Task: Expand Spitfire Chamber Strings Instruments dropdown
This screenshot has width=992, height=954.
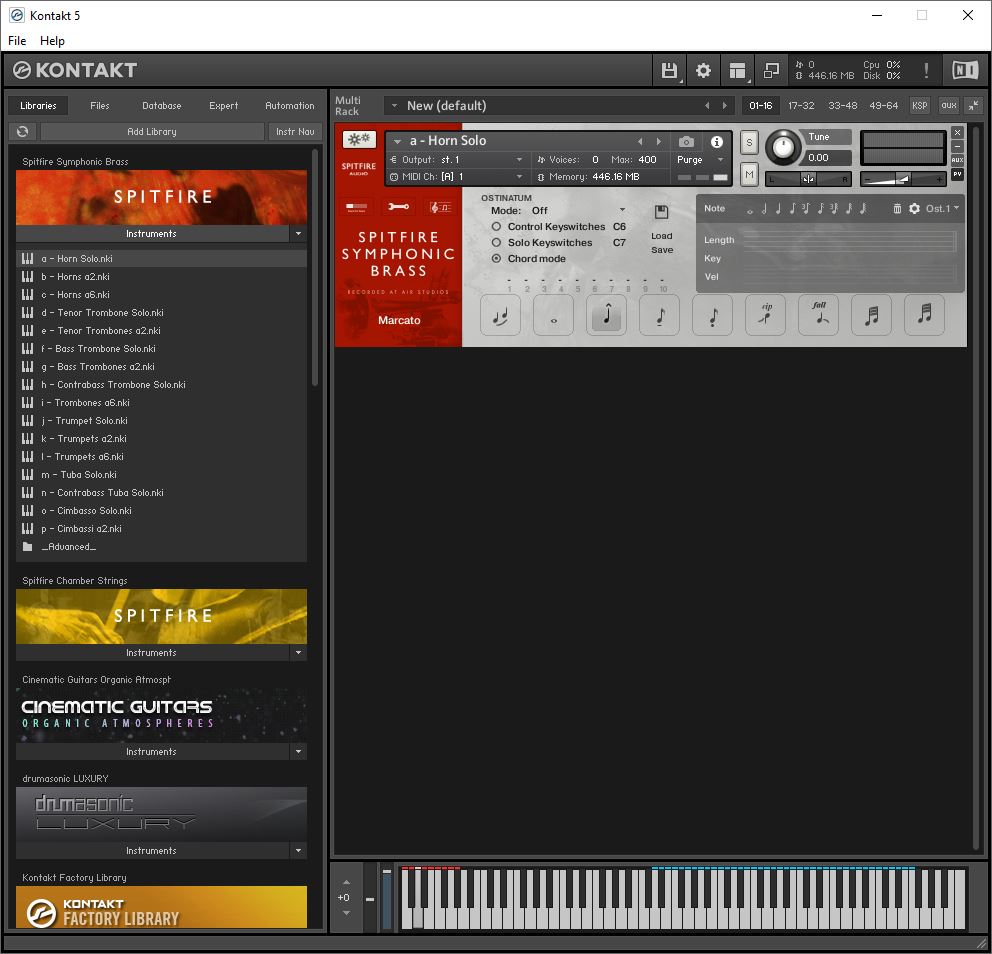Action: pyautogui.click(x=298, y=652)
